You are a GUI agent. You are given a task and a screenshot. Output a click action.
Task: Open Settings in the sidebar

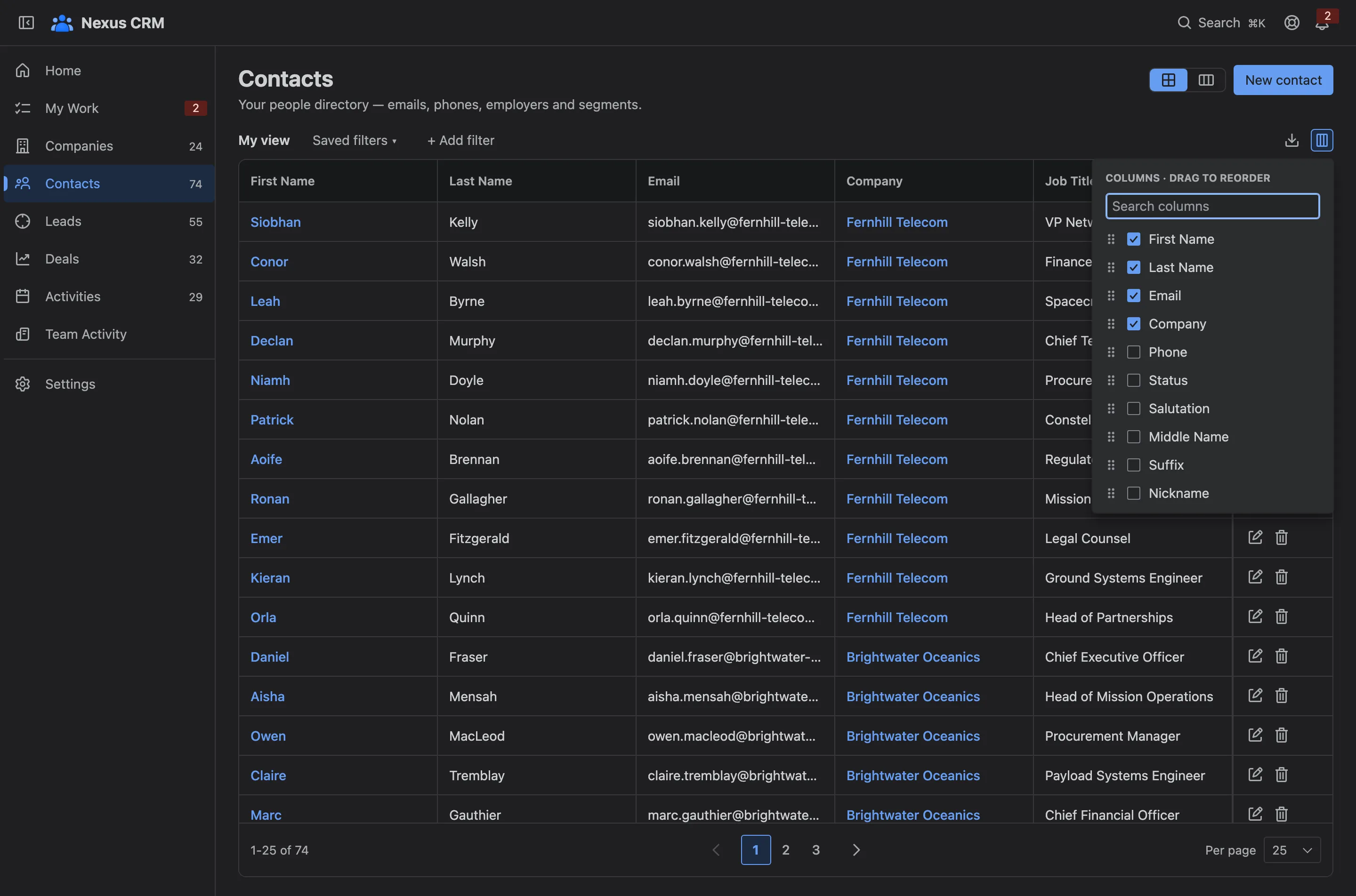[109, 384]
